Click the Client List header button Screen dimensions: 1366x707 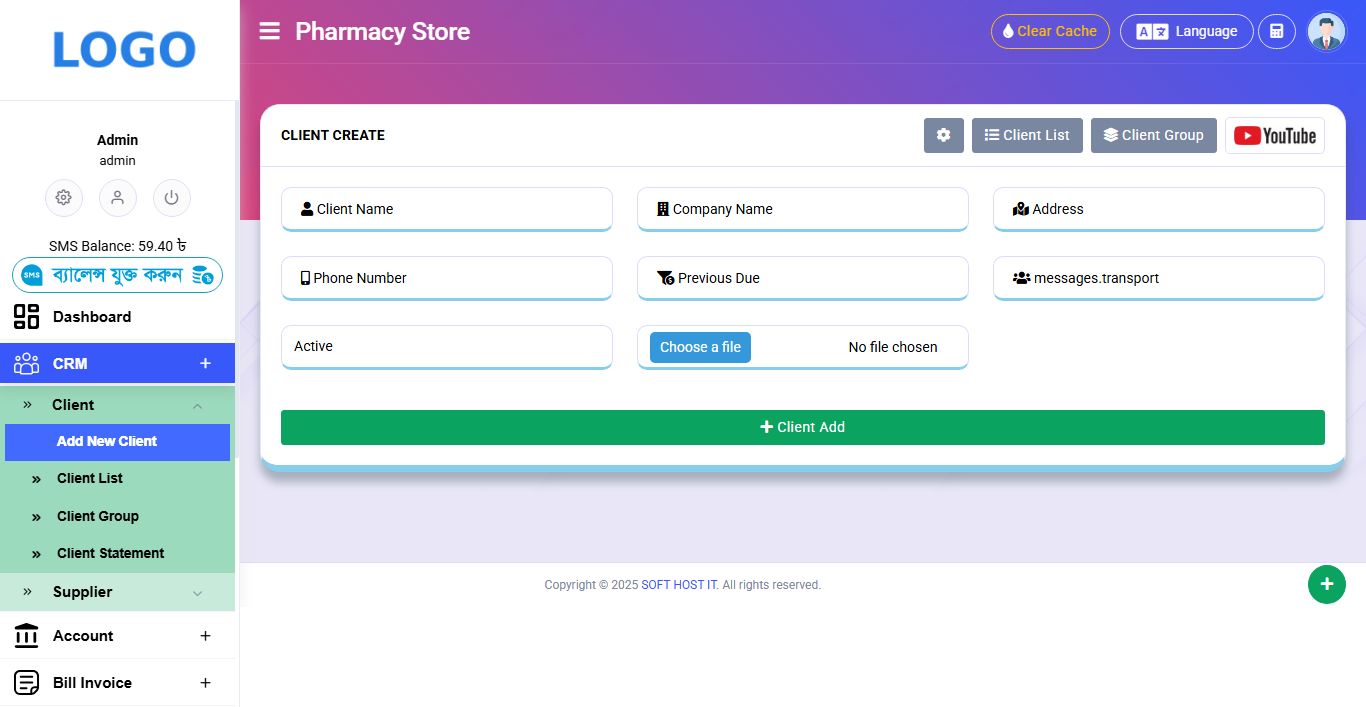[1027, 135]
